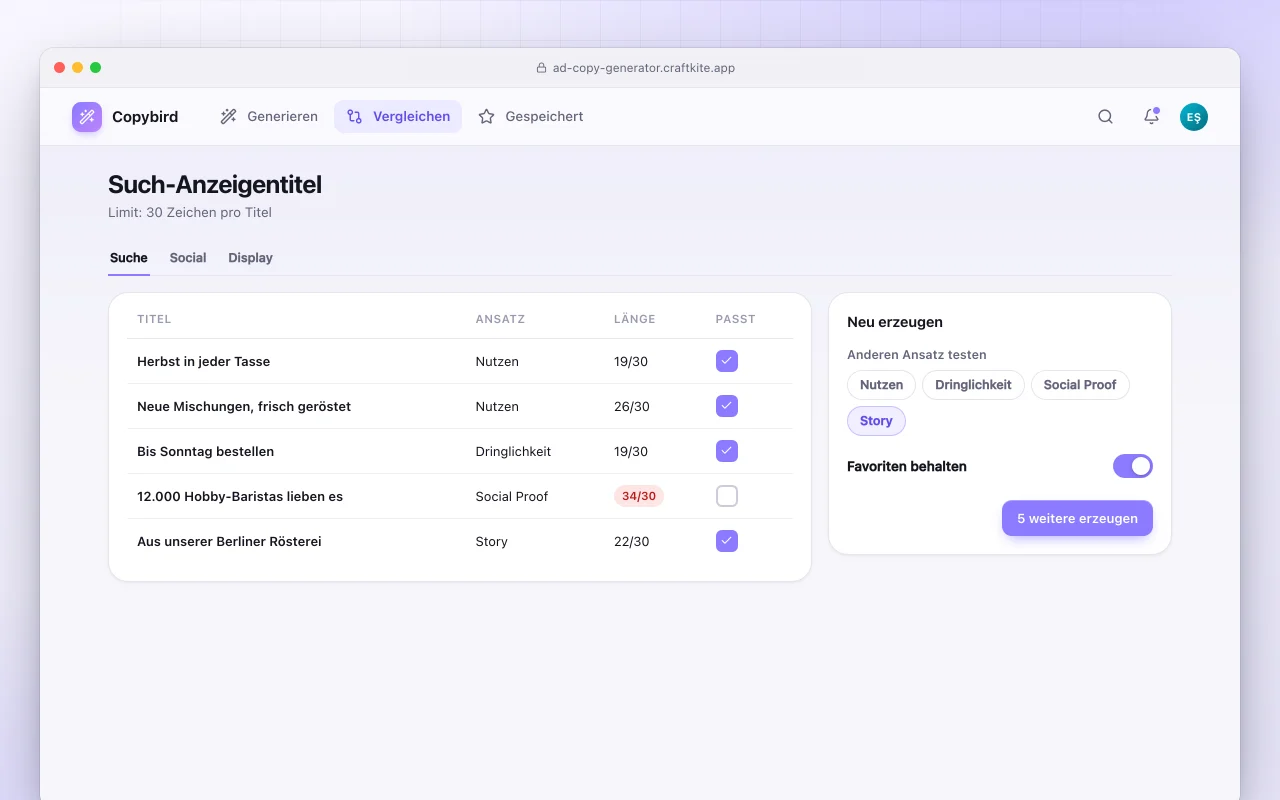Select the Social Proof approach chip
Viewport: 1280px width, 800px height.
[x=1080, y=385]
